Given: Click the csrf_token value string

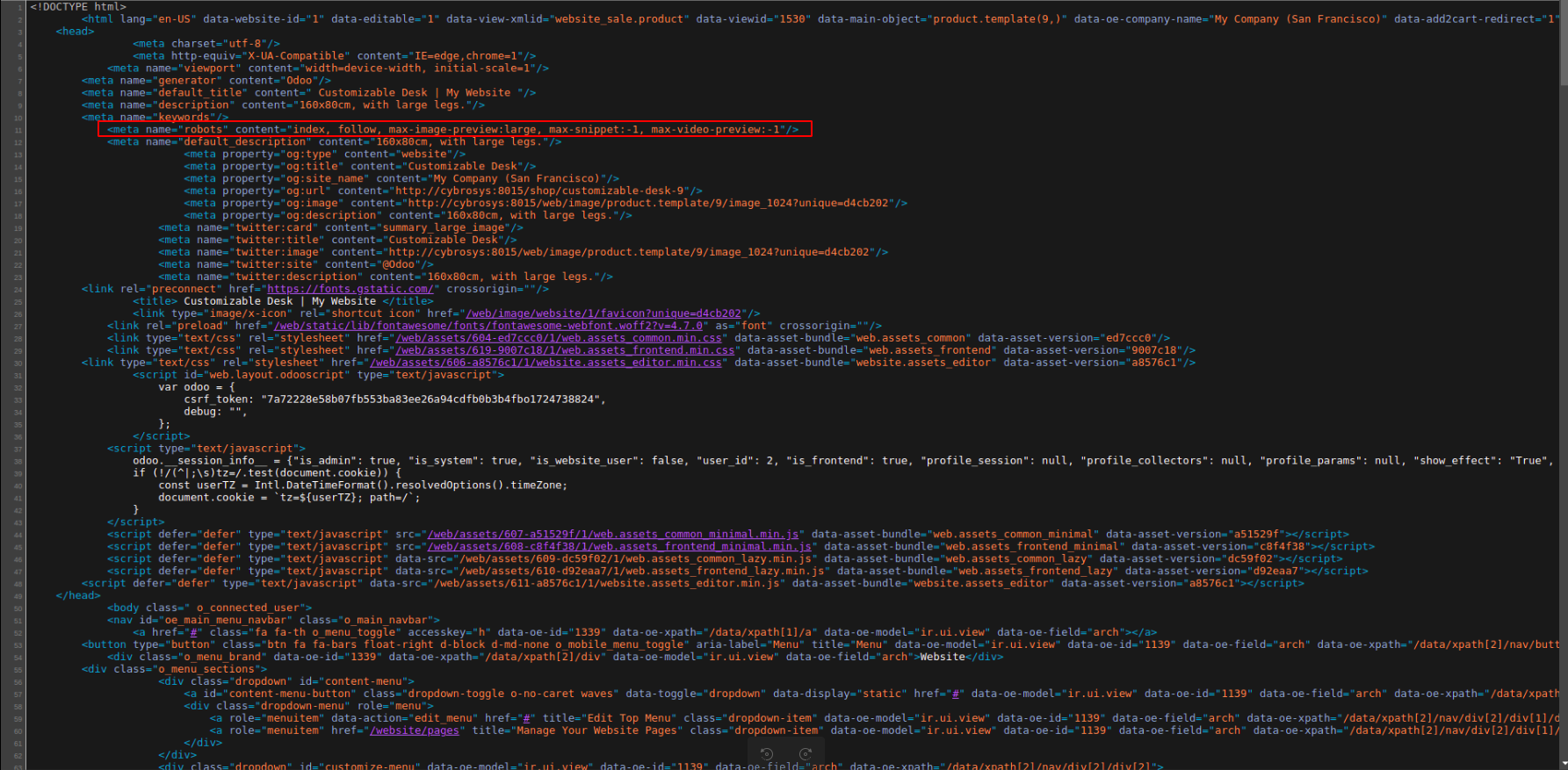Looking at the screenshot, I should point(430,399).
